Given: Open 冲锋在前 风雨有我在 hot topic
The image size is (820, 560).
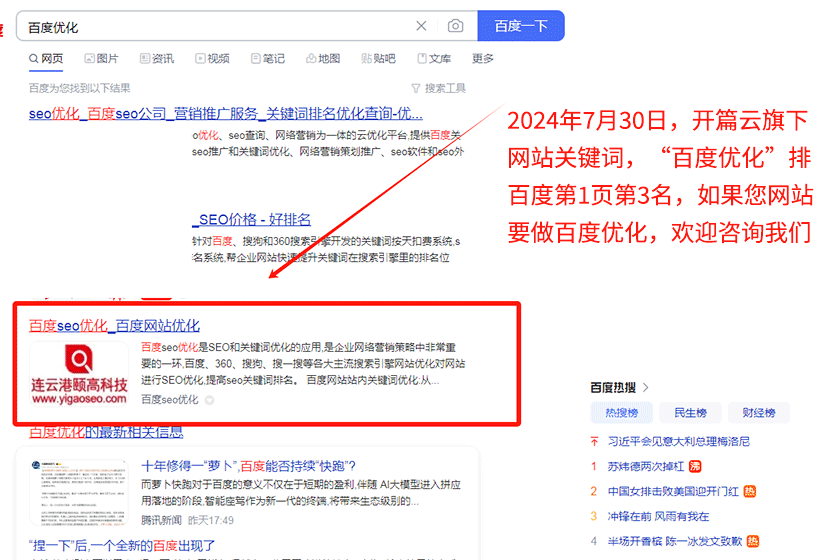Looking at the screenshot, I should 658,517.
